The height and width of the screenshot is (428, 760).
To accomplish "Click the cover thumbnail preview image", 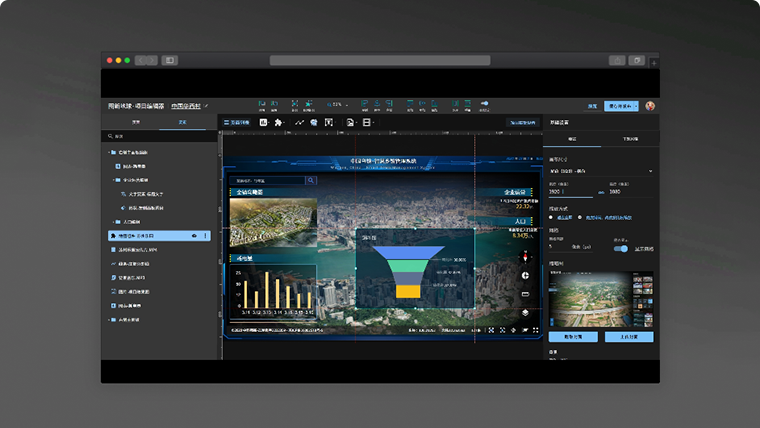I will pyautogui.click(x=601, y=298).
